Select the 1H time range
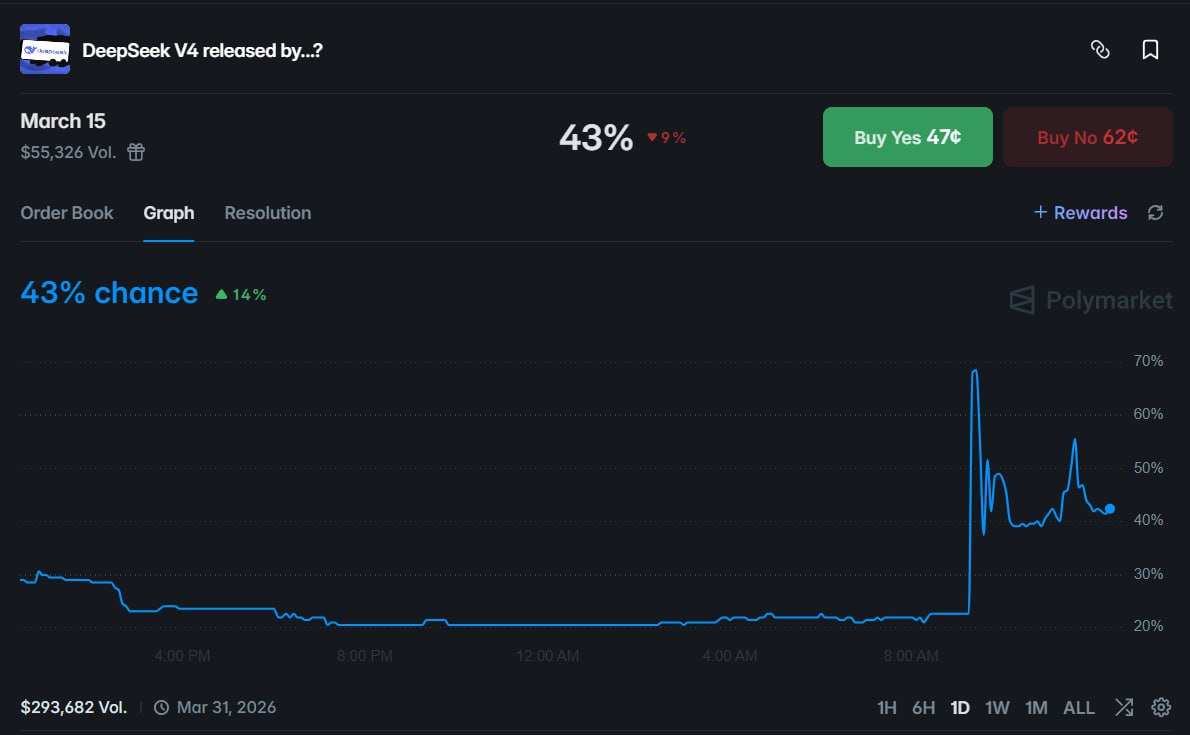The height and width of the screenshot is (735, 1190). (886, 707)
